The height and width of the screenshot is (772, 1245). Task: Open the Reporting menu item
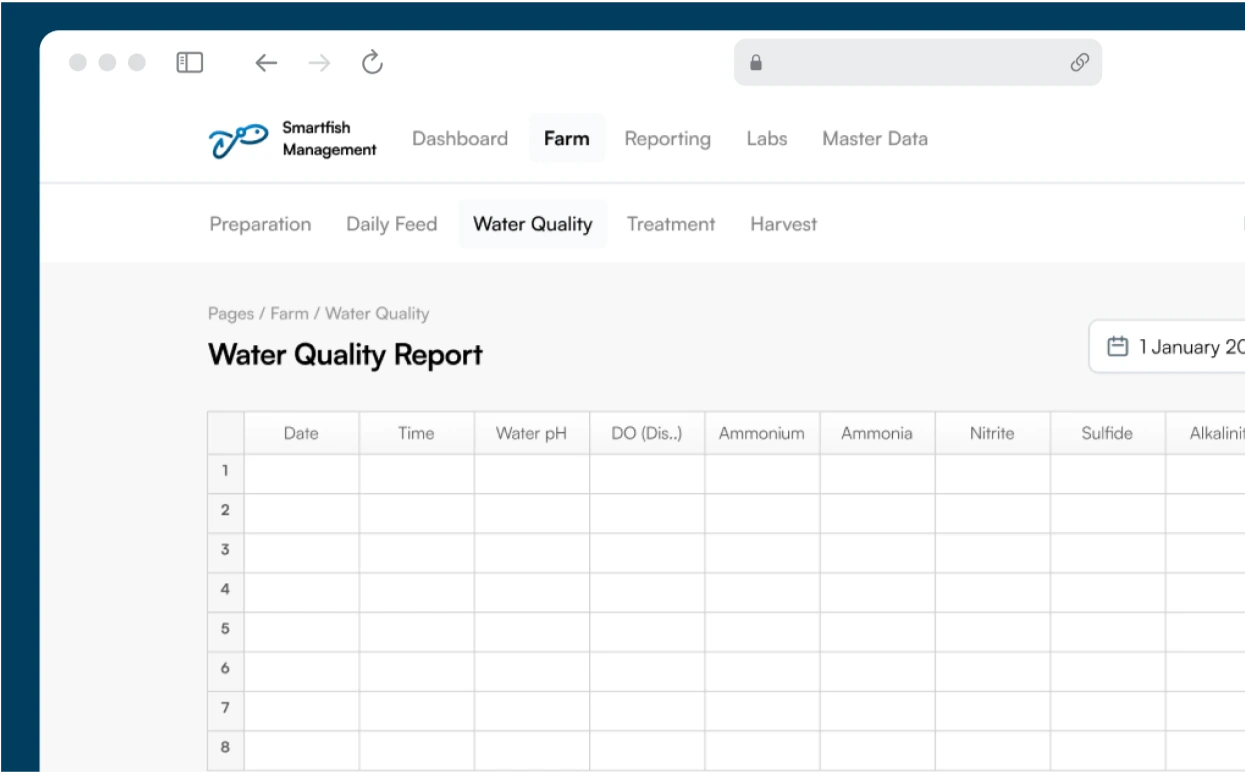[x=668, y=139]
